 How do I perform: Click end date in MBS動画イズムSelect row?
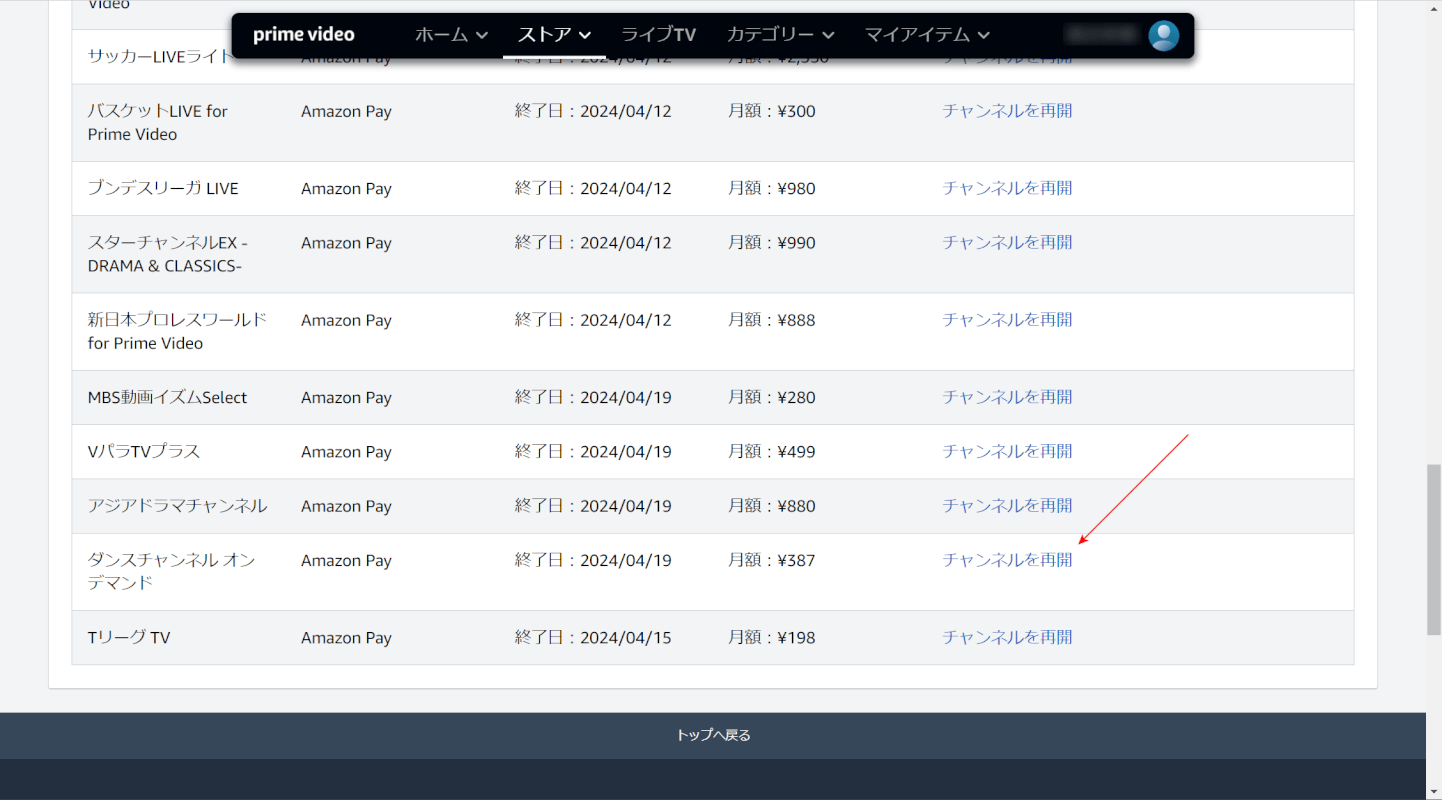[593, 397]
